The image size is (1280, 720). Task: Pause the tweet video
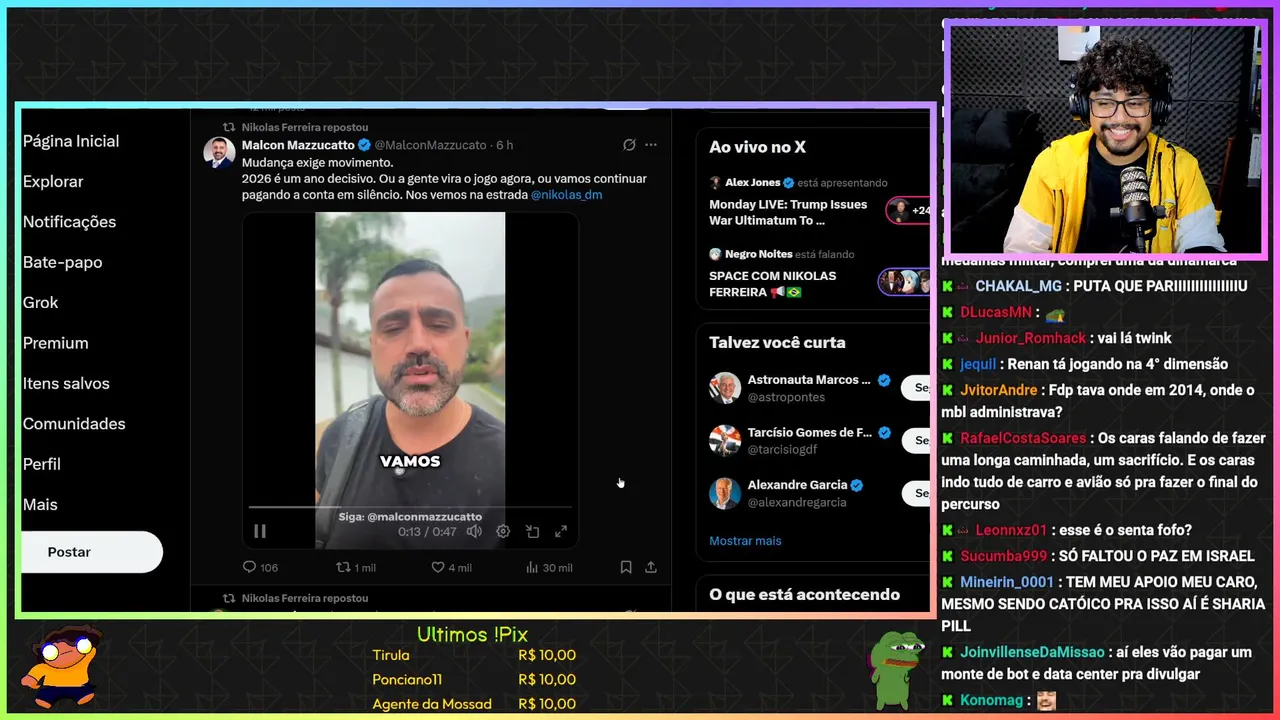click(260, 532)
